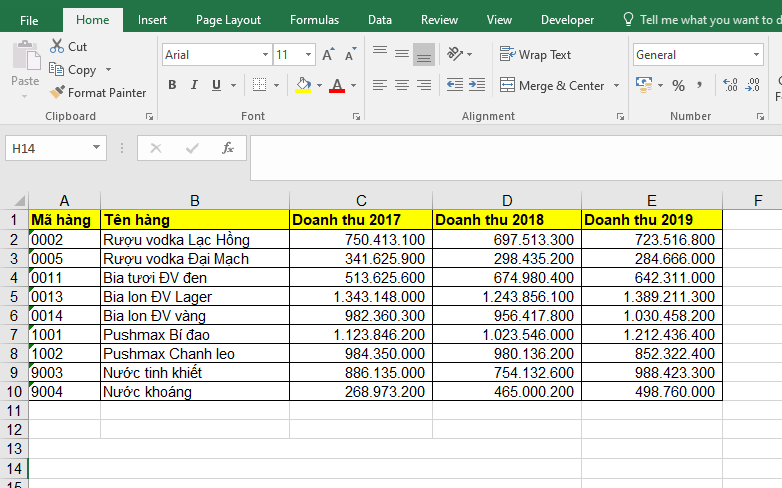Toggle italic formatting
This screenshot has width=782, height=488.
[x=194, y=85]
